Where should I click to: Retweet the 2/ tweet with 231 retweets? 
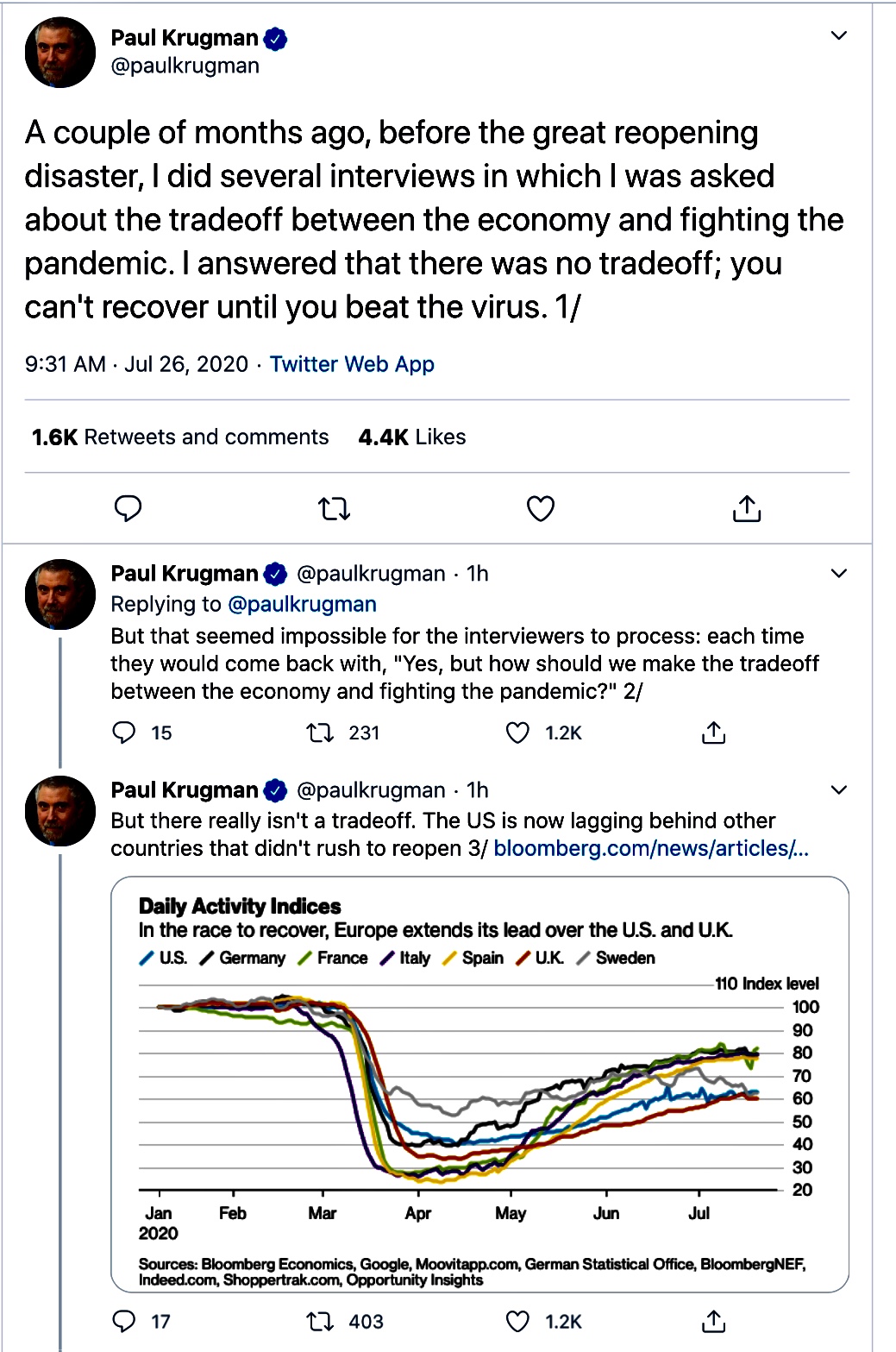tap(321, 733)
